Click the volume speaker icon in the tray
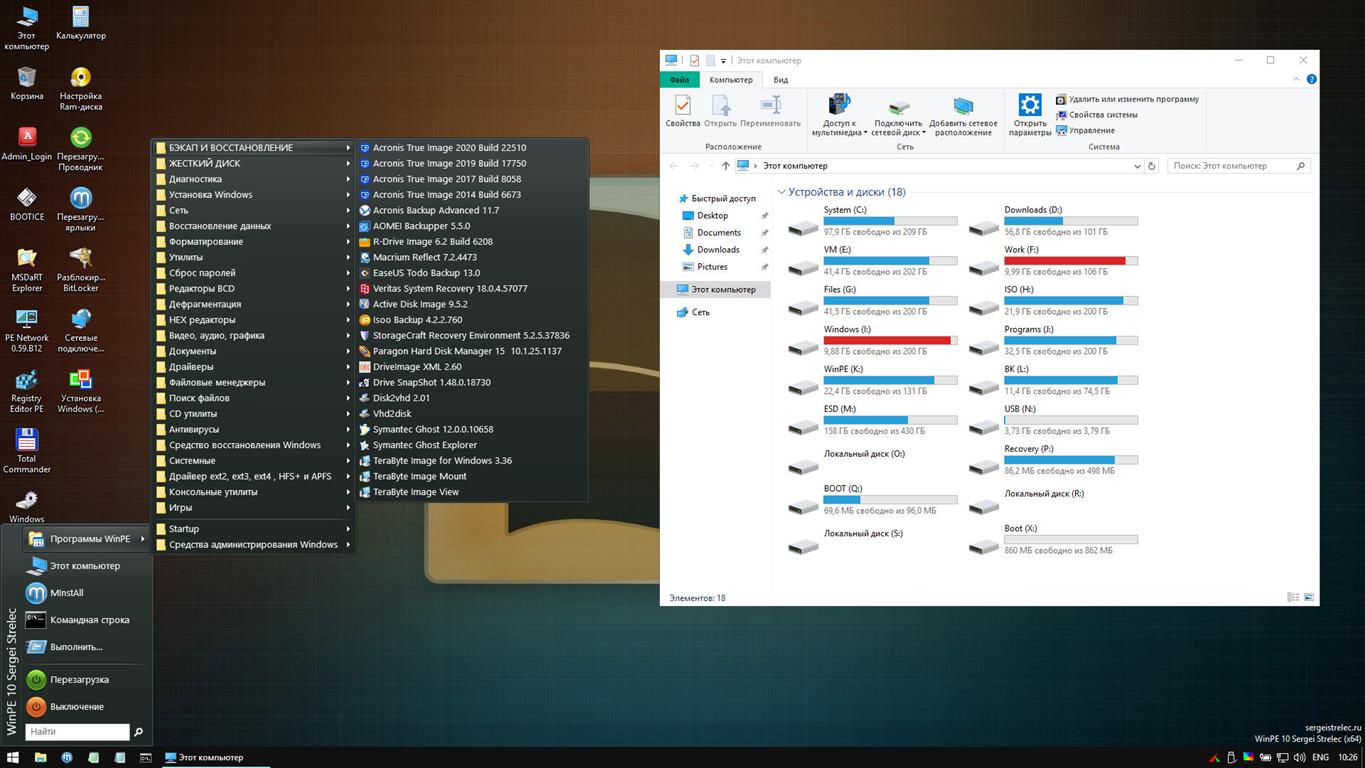Image resolution: width=1365 pixels, height=768 pixels. pyautogui.click(x=1301, y=758)
